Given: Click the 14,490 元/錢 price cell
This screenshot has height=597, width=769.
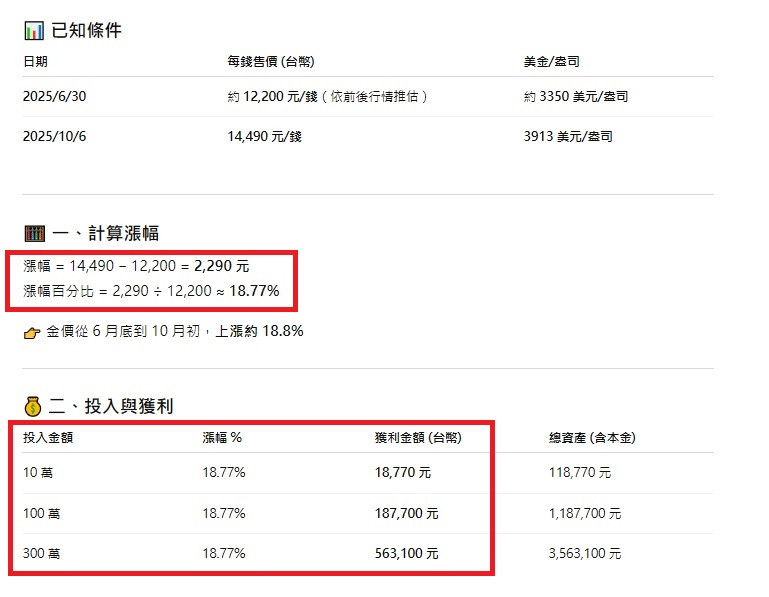Looking at the screenshot, I should pyautogui.click(x=264, y=136).
